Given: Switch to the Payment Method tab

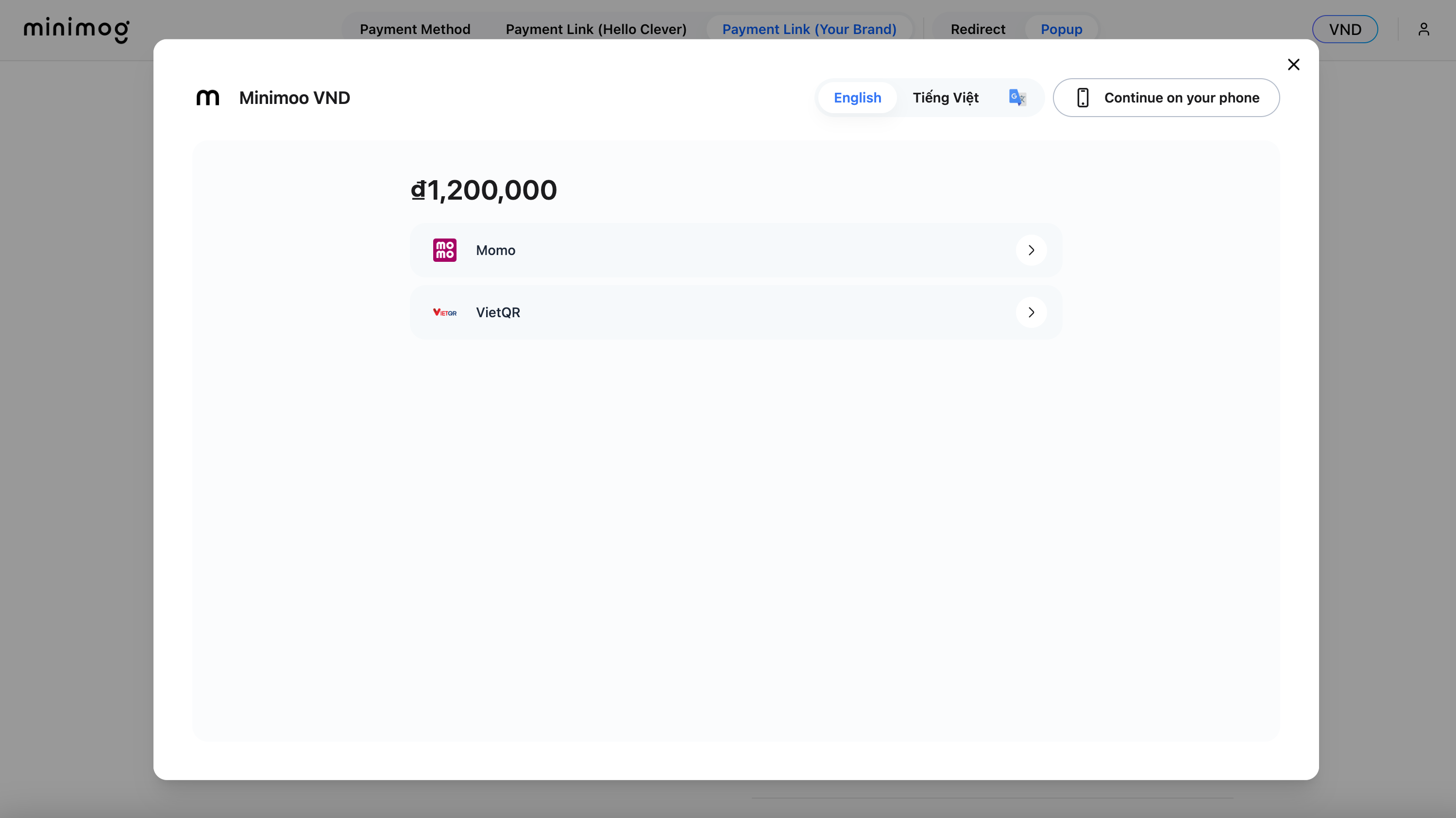Looking at the screenshot, I should point(415,29).
